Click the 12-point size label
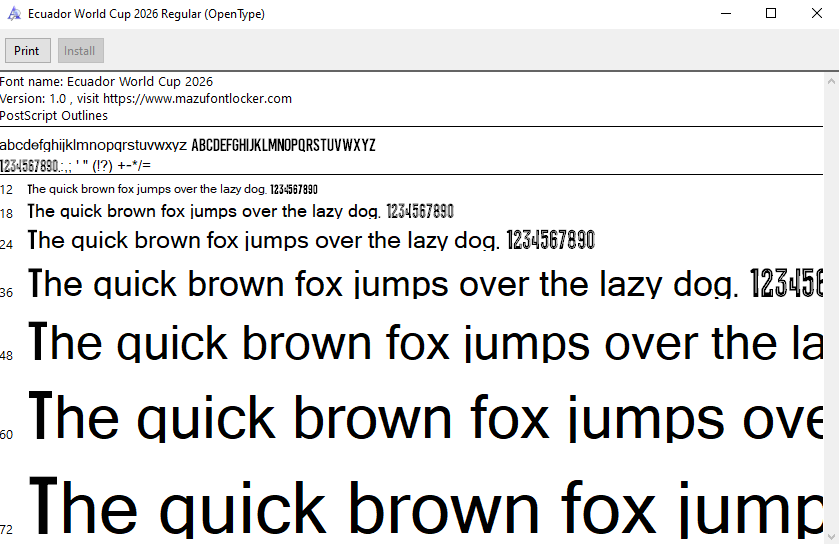The width and height of the screenshot is (839, 544). pyautogui.click(x=7, y=190)
